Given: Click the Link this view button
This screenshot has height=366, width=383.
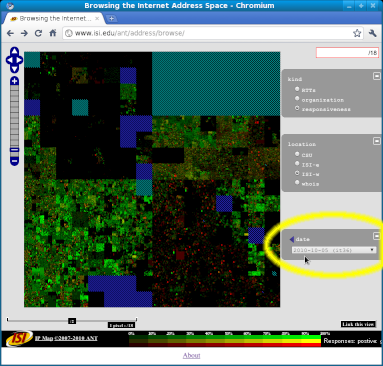Looking at the screenshot, I should 358,324.
